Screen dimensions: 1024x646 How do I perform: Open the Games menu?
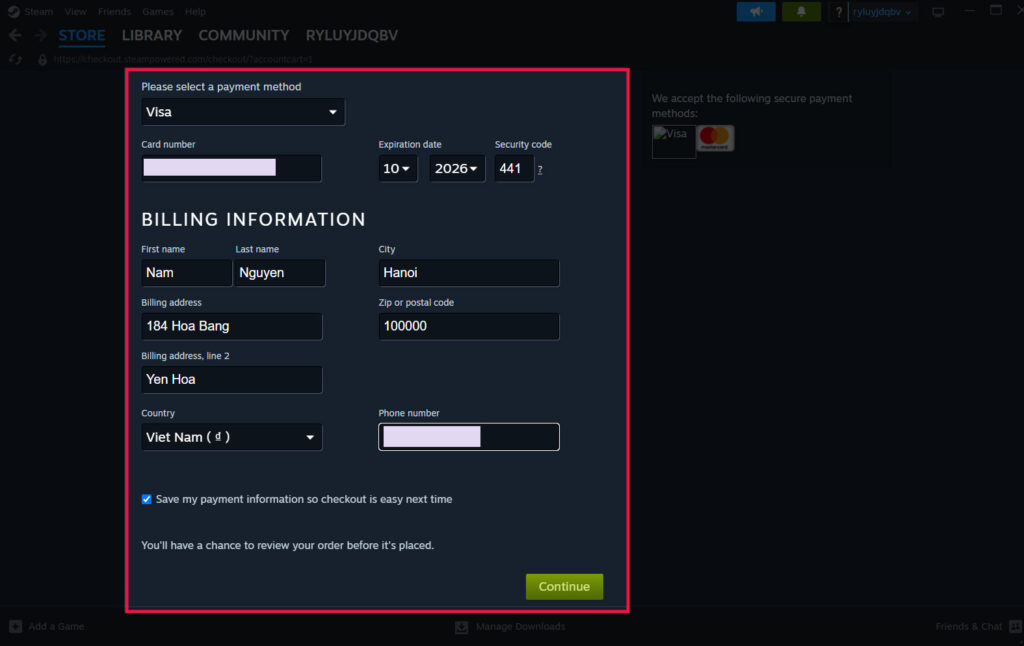tap(158, 11)
